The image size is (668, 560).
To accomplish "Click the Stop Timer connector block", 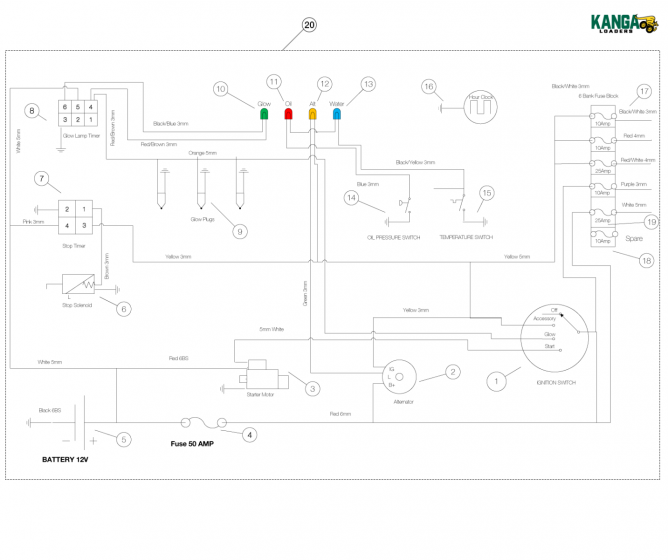I will 77,217.
